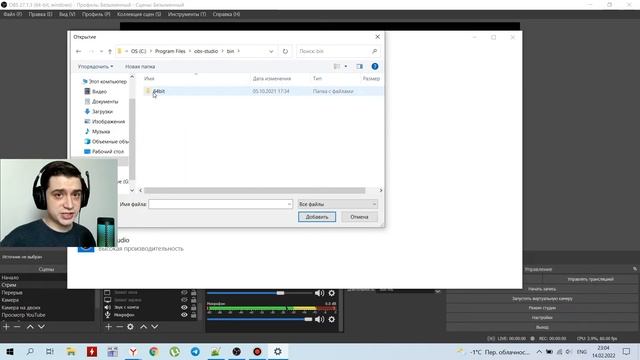The height and width of the screenshot is (360, 640).
Task: Open the Файл menu
Action: pos(13,14)
